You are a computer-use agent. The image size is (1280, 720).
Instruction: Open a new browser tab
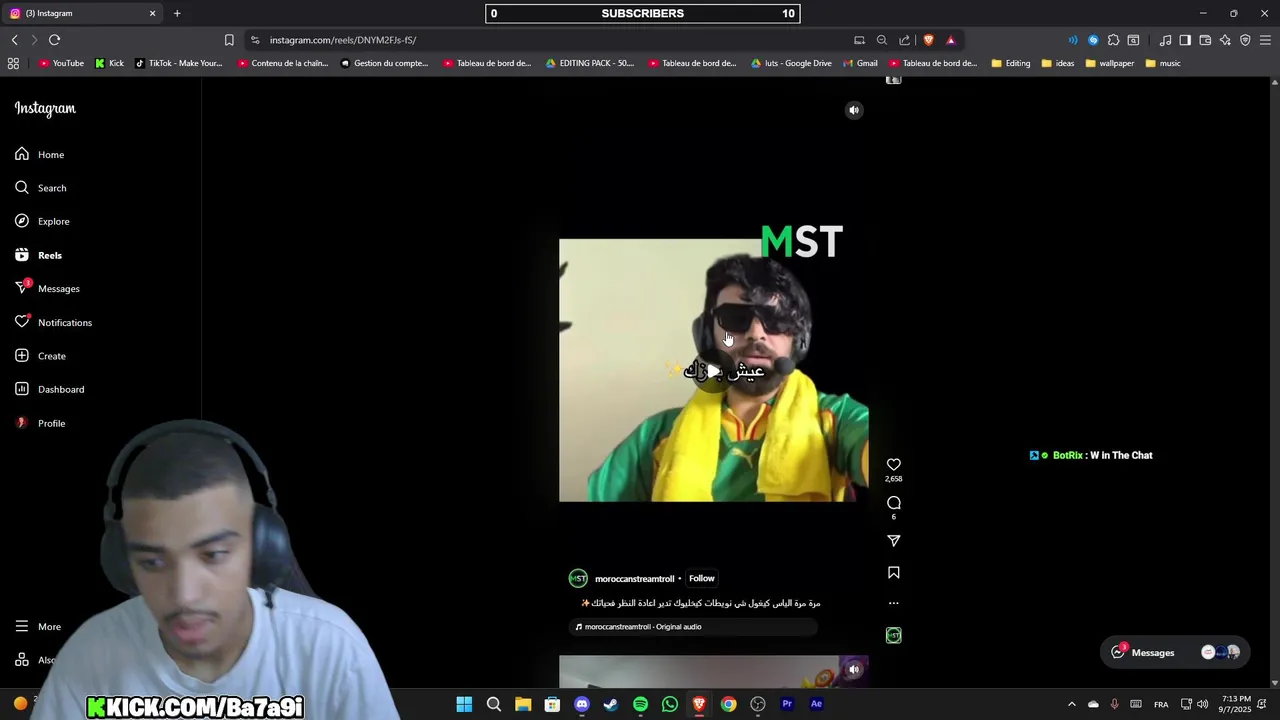point(177,13)
